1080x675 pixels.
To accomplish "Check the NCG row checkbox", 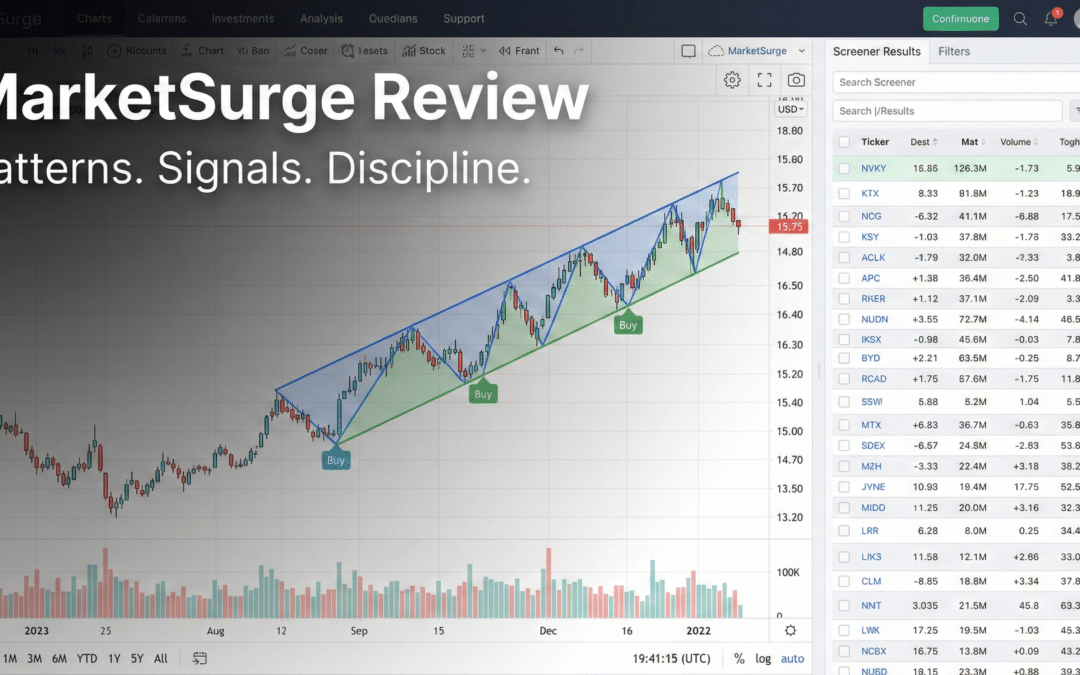I will pos(844,216).
